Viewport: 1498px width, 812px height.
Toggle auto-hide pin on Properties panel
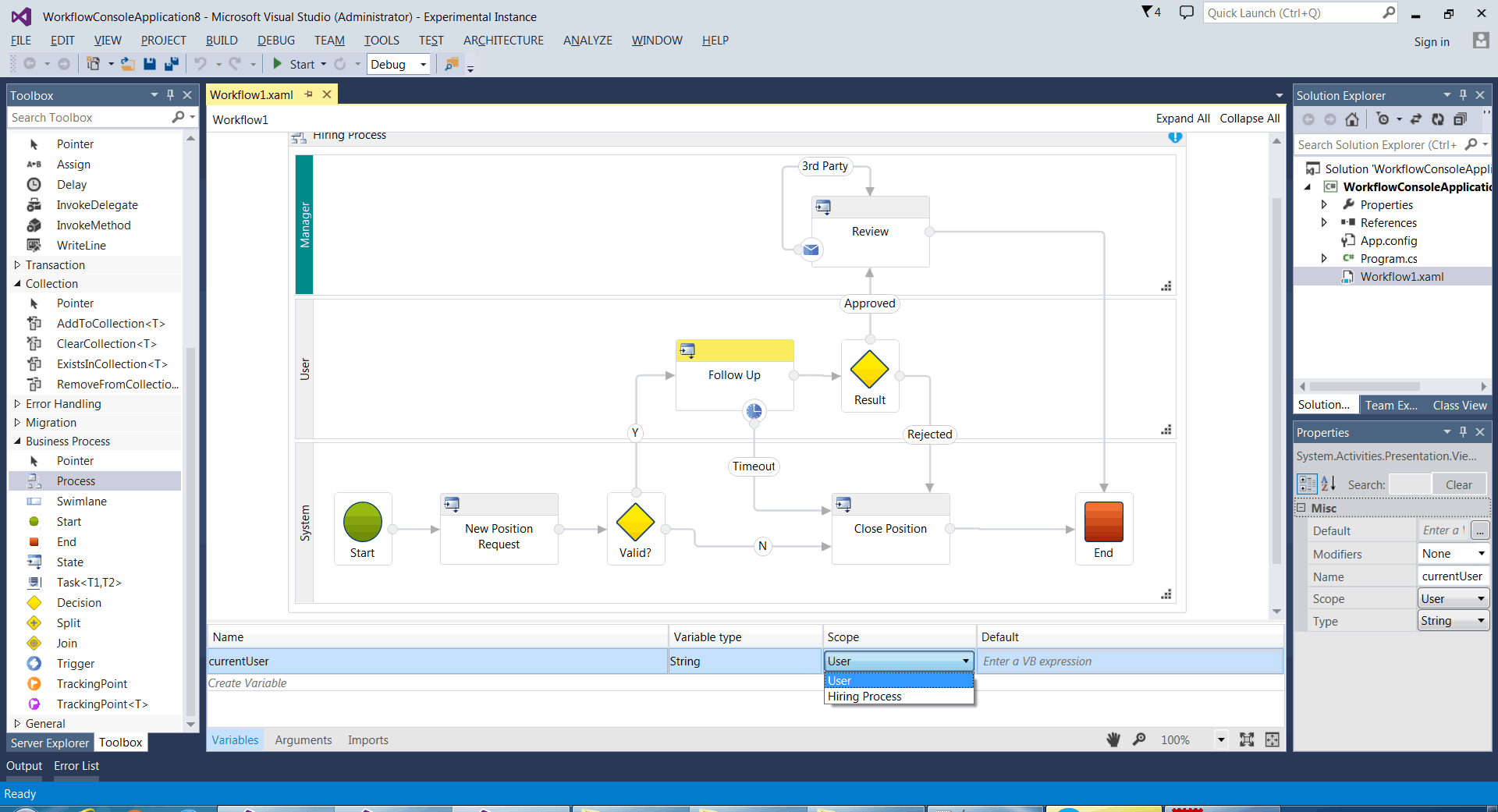point(1463,432)
